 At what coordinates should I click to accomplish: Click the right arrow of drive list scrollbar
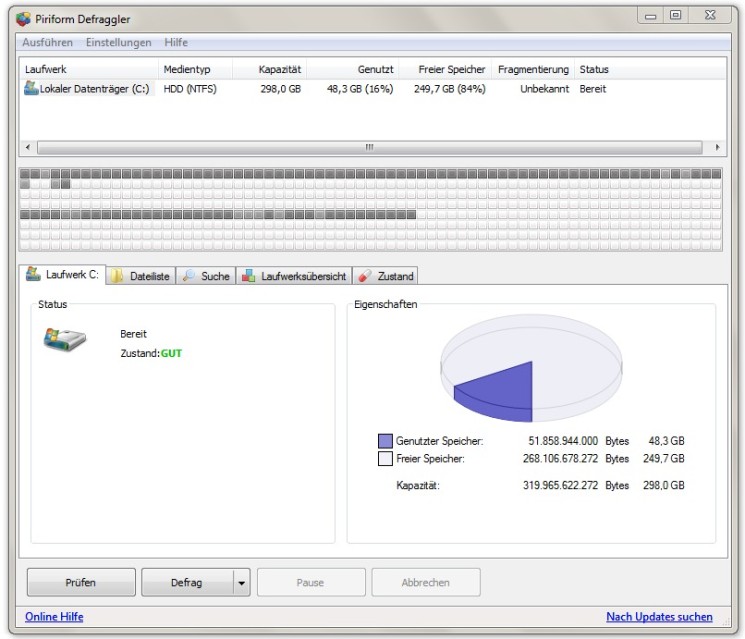tap(717, 147)
